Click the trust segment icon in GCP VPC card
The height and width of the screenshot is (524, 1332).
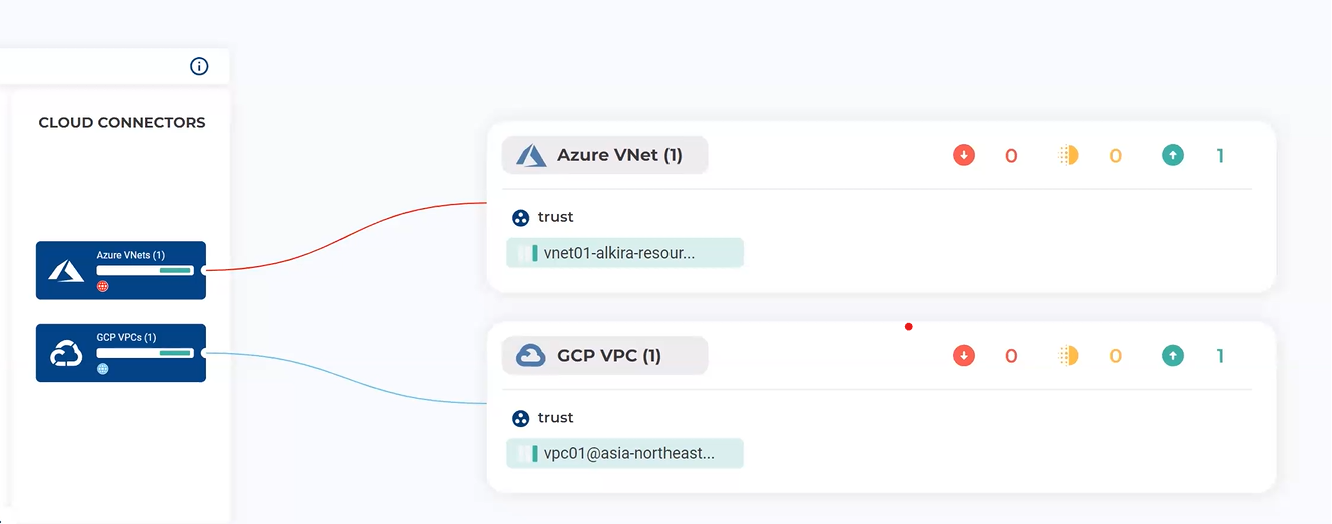[520, 418]
